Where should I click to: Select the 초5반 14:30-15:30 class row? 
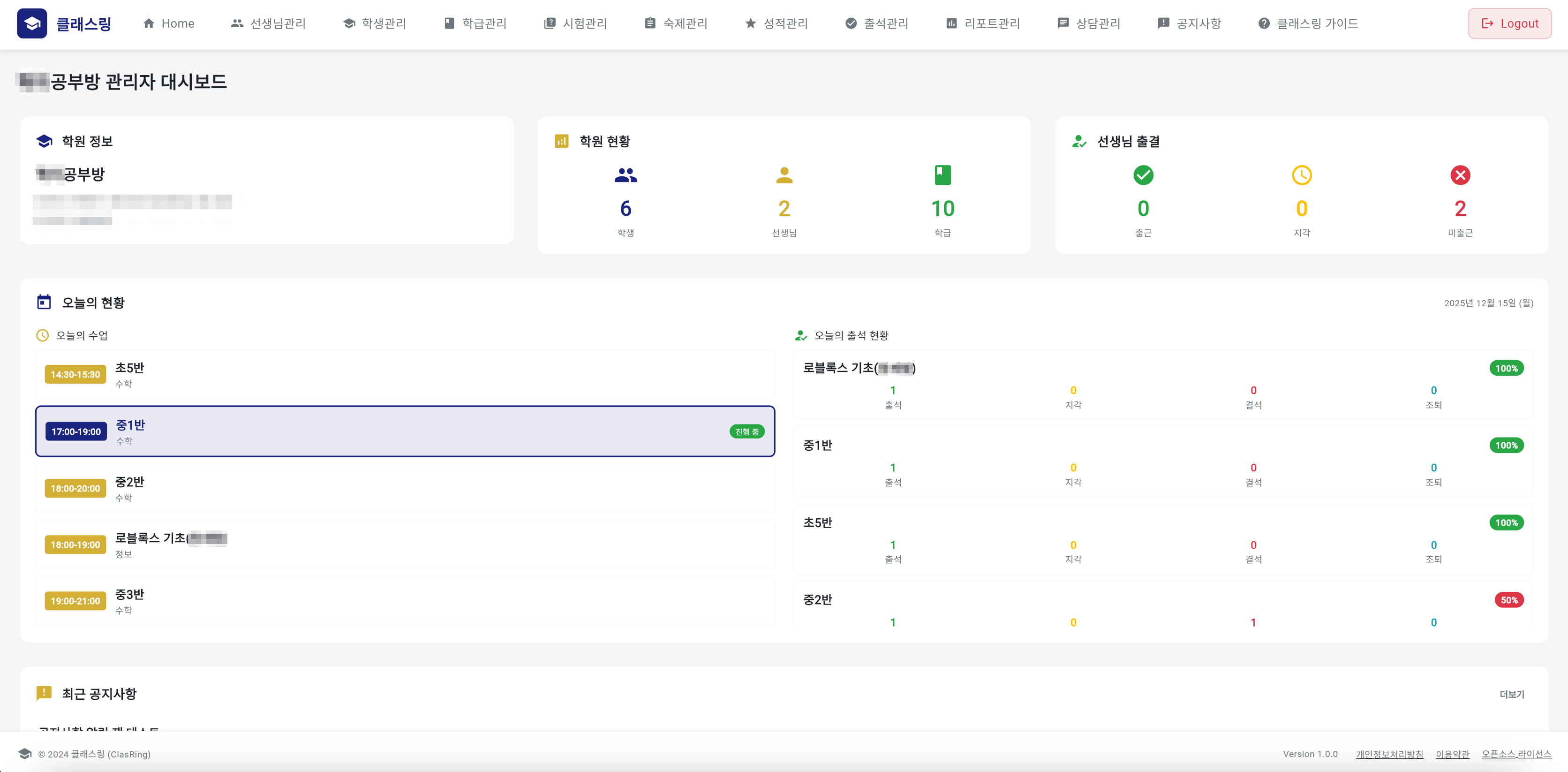(x=405, y=374)
